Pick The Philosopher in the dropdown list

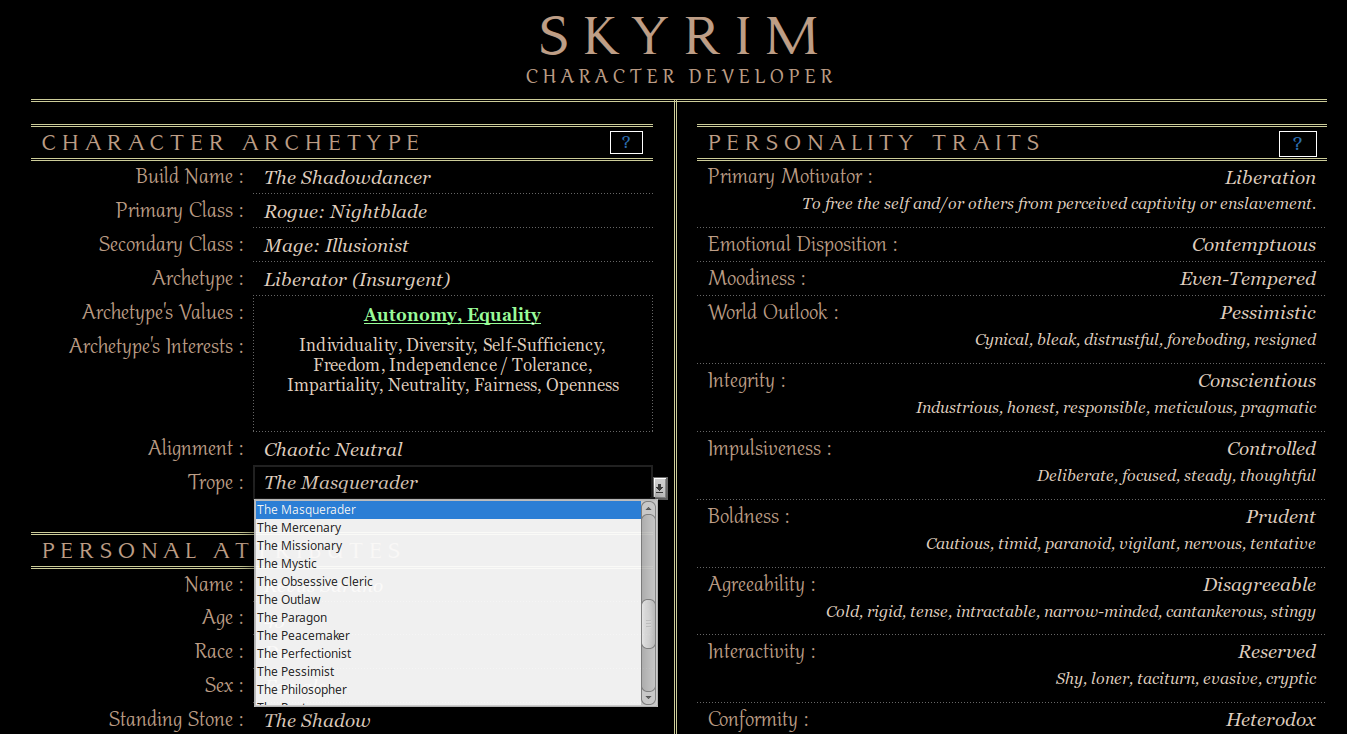click(x=302, y=690)
